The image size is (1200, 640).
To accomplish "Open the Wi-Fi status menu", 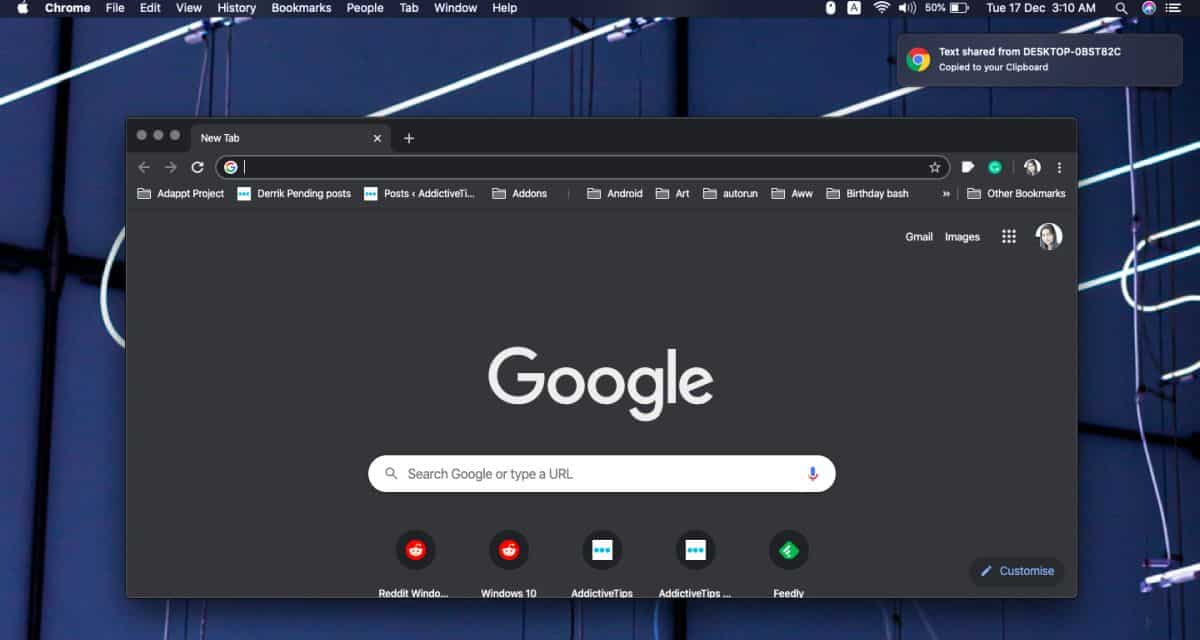I will 881,8.
